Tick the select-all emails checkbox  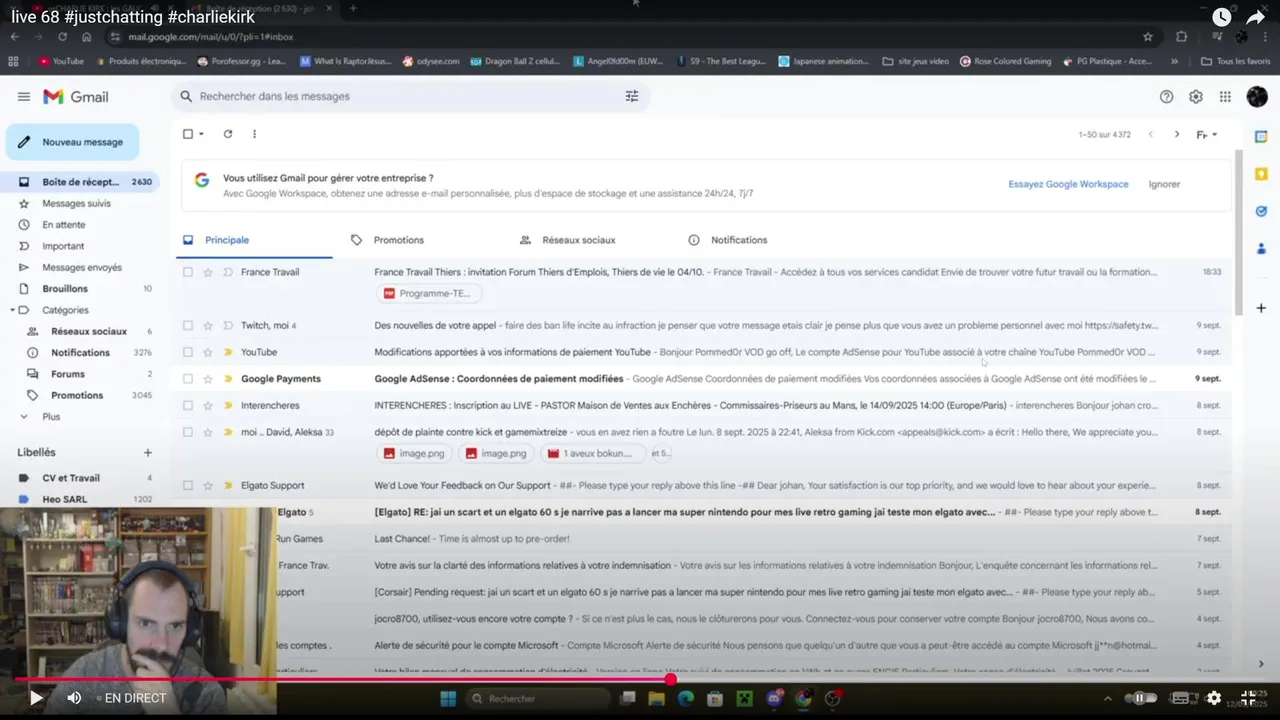coord(187,134)
